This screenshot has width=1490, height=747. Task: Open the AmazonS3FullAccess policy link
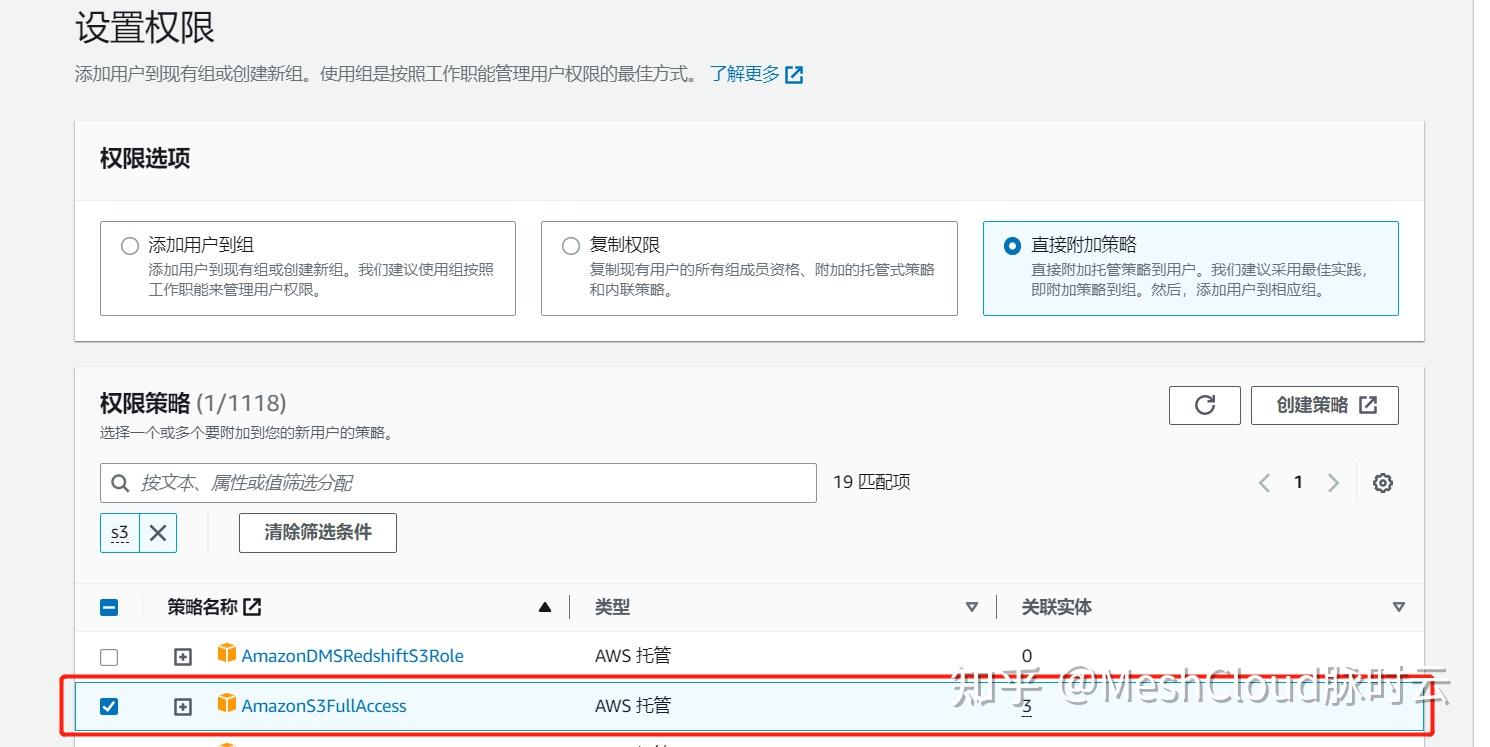click(324, 705)
